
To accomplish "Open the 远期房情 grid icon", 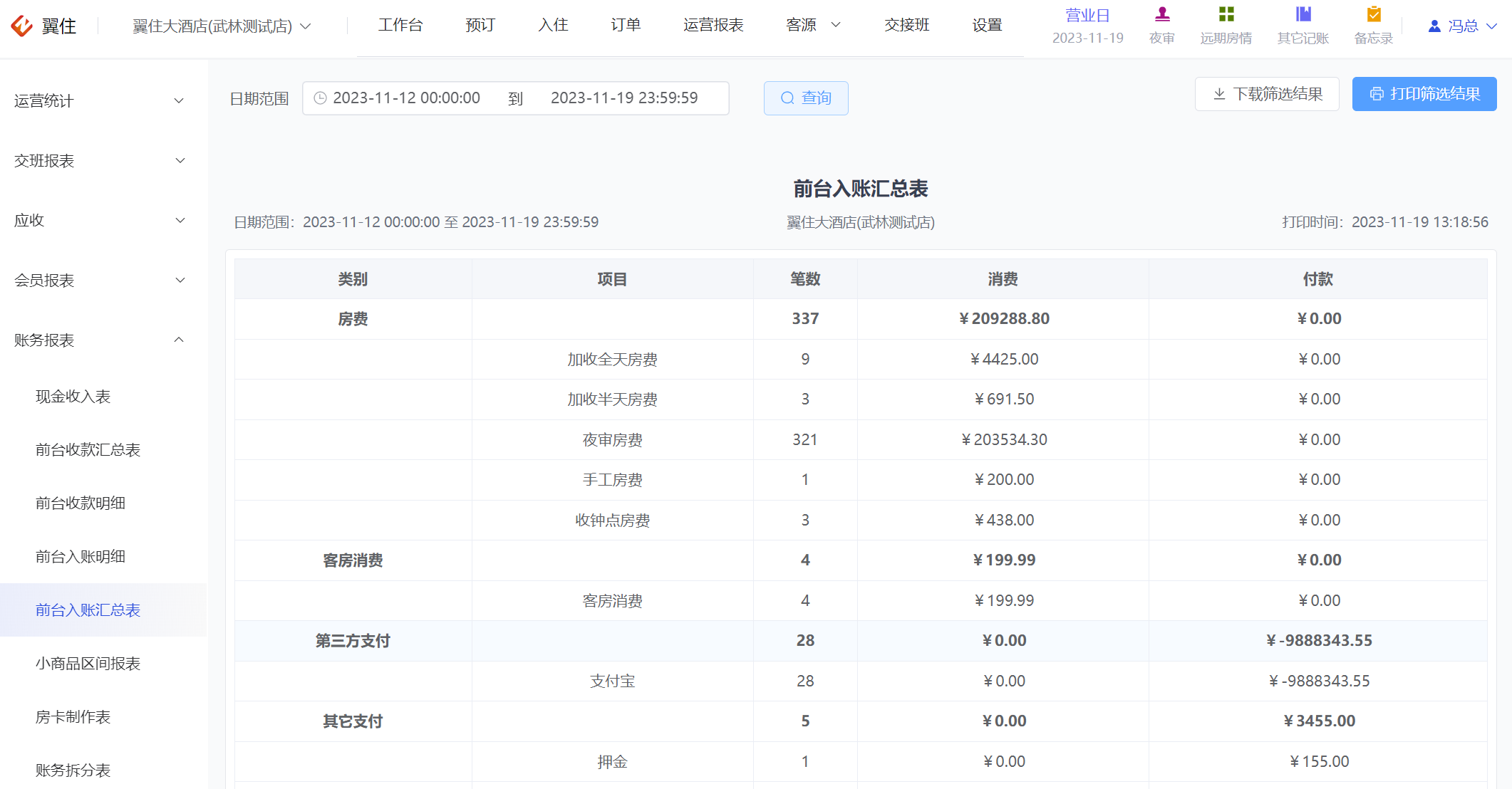I will point(1226,14).
